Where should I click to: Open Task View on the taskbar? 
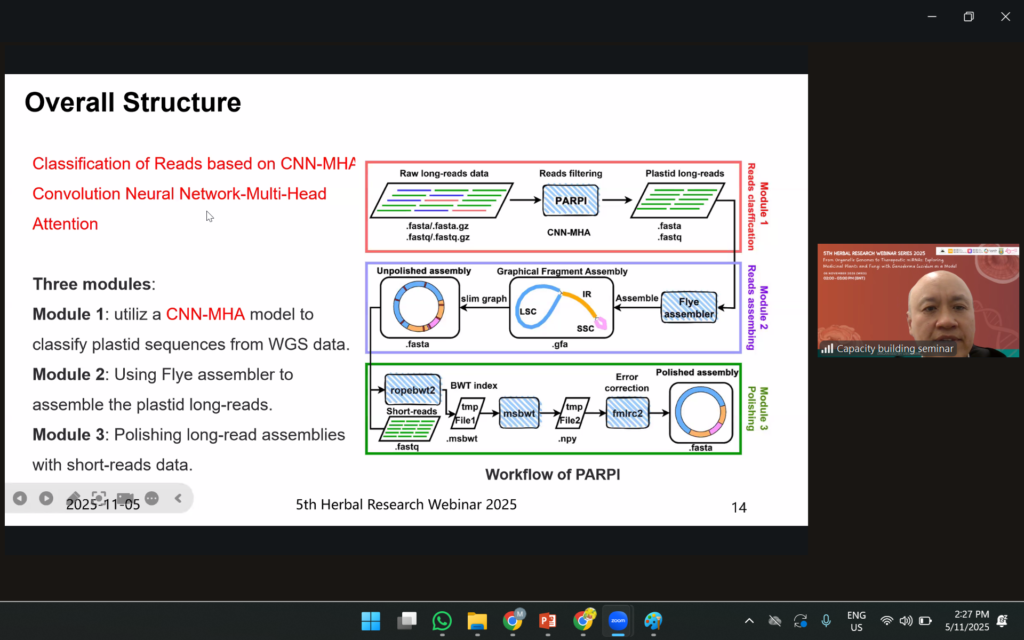[406, 621]
